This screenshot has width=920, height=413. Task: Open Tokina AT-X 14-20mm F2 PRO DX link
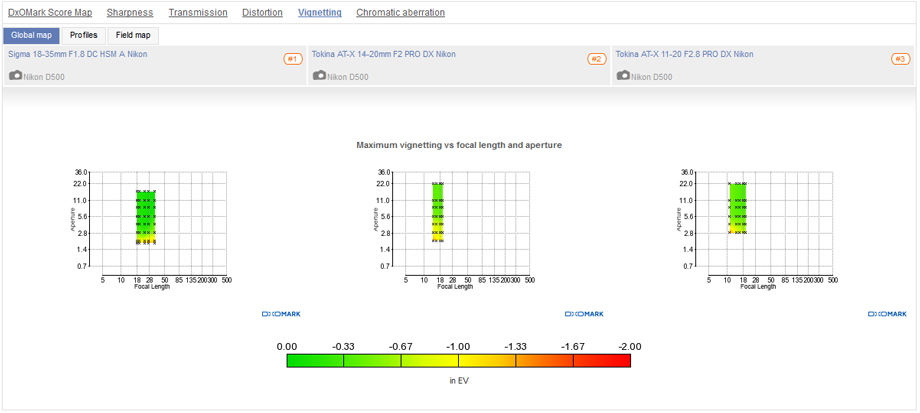coord(384,54)
